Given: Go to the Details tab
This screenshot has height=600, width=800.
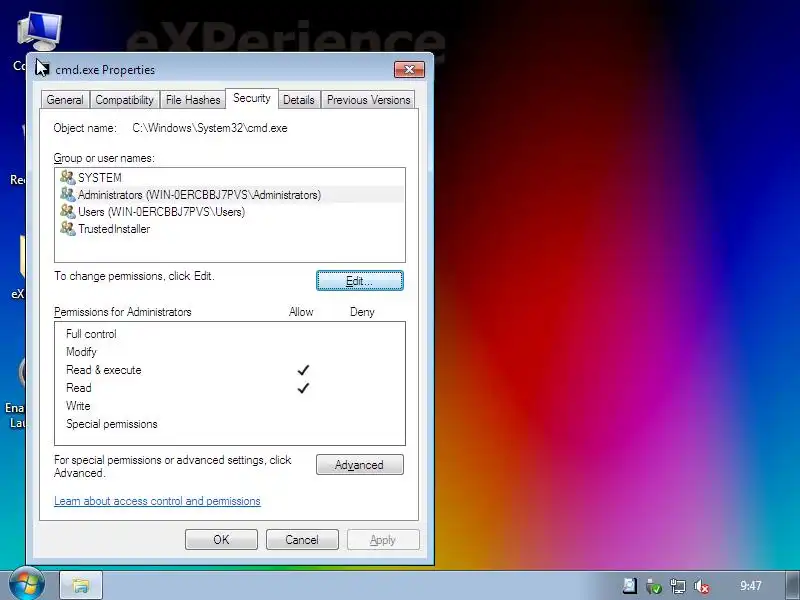Looking at the screenshot, I should pos(299,99).
